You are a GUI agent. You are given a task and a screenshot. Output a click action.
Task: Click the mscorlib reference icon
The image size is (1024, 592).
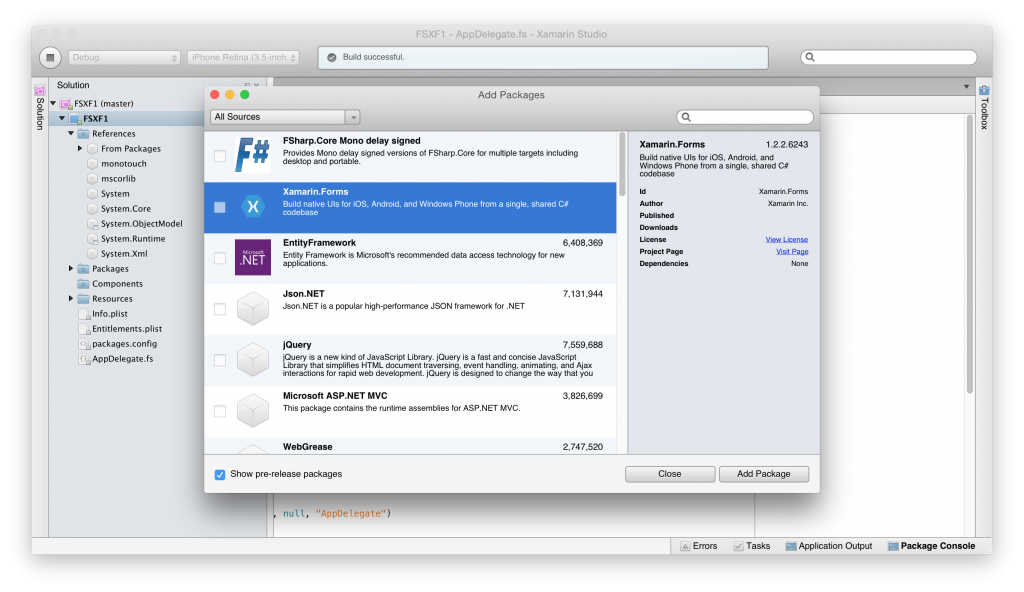[92, 178]
